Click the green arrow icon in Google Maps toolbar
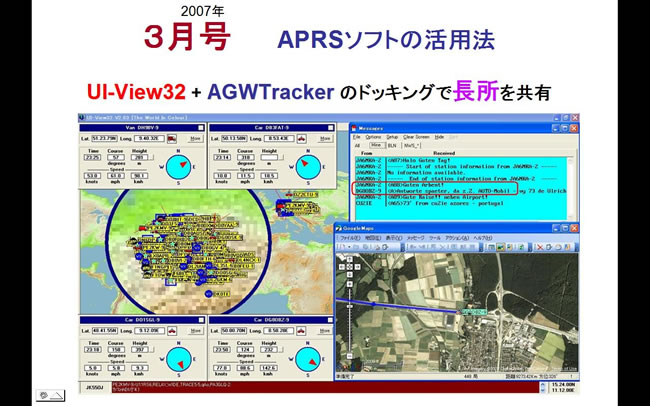The width and height of the screenshot is (650, 406). coord(521,247)
